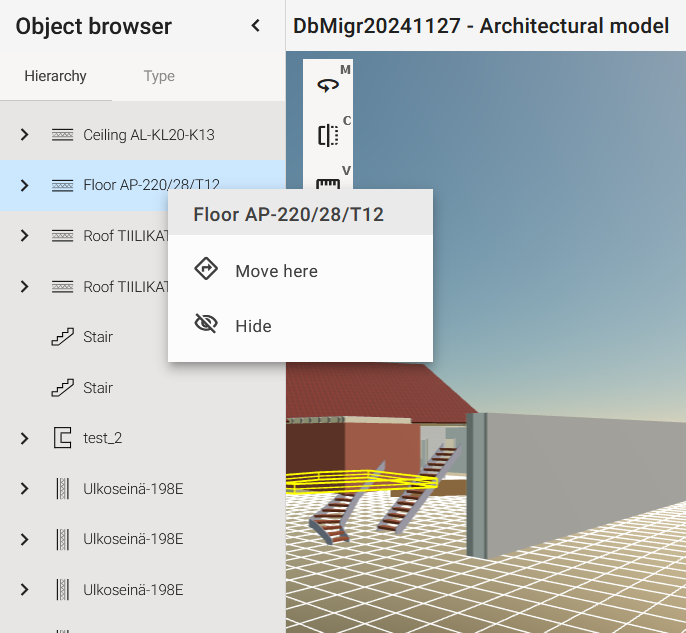The height and width of the screenshot is (633, 686).
Task: Click the orbit/rotate view tool icon
Action: pyautogui.click(x=328, y=86)
